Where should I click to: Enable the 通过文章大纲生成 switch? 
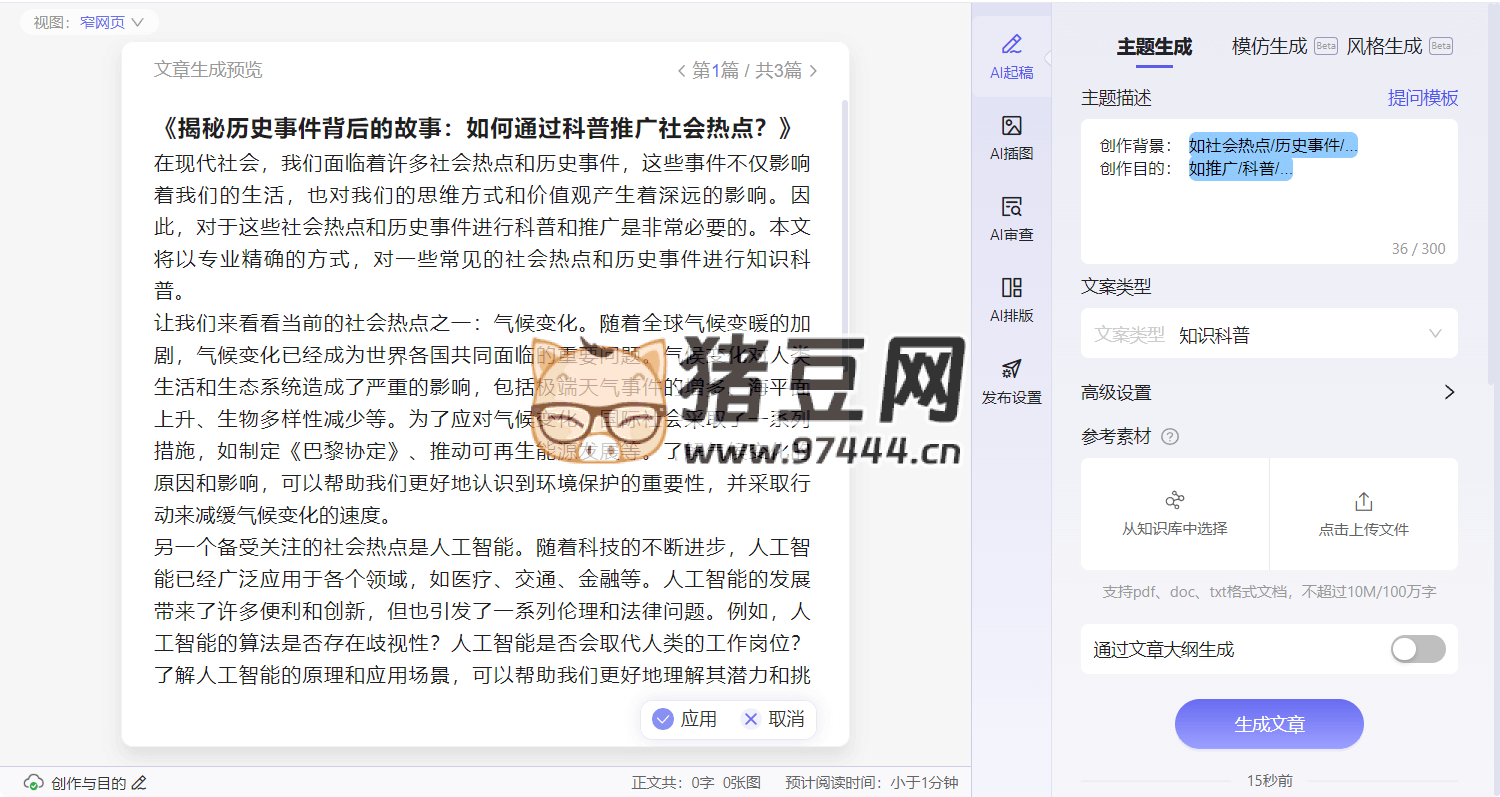[x=1417, y=649]
